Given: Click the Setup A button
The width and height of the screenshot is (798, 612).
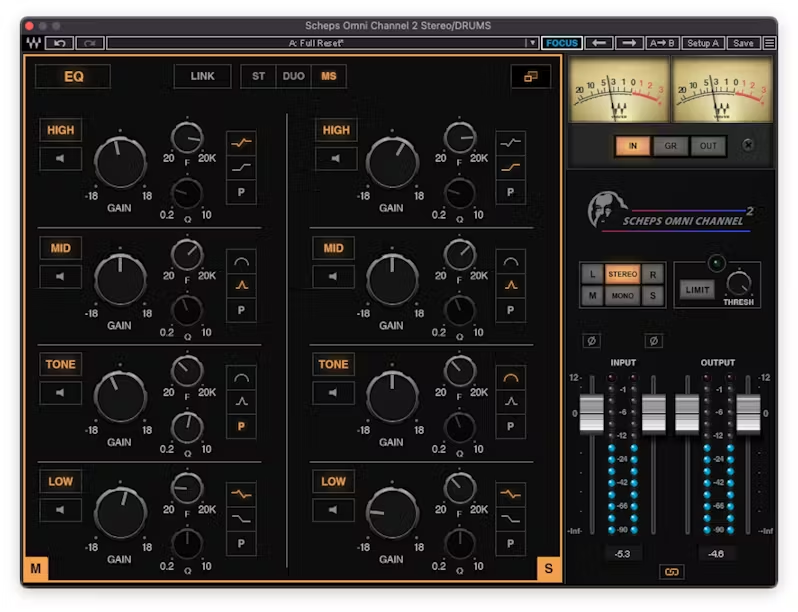Looking at the screenshot, I should pos(703,43).
